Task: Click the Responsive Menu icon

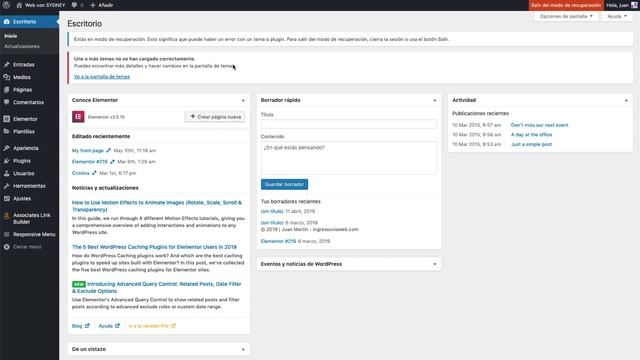Action: pyautogui.click(x=7, y=234)
